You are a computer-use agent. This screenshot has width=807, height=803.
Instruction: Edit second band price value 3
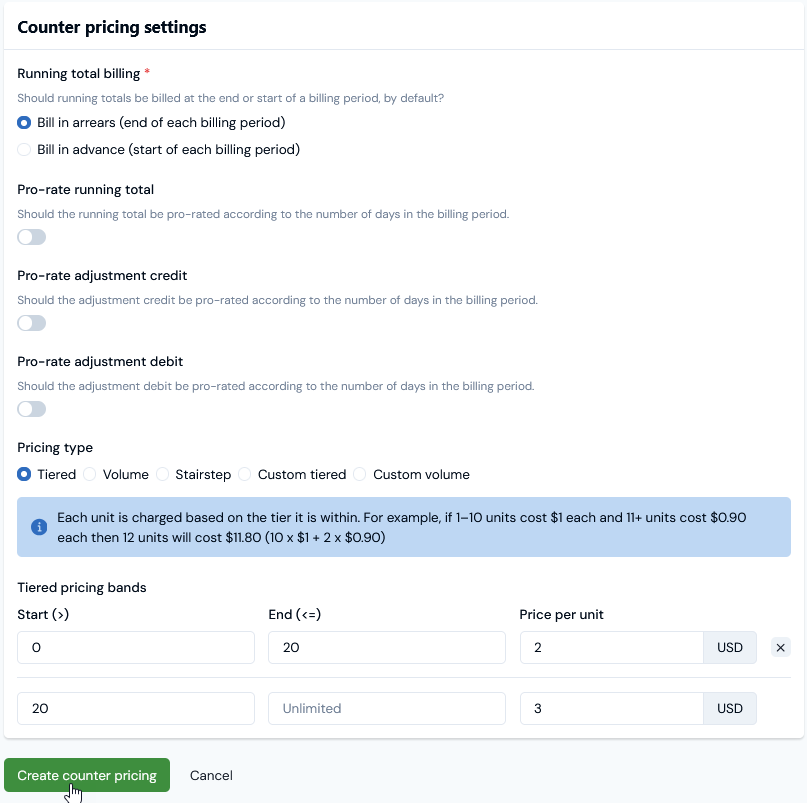tap(612, 708)
